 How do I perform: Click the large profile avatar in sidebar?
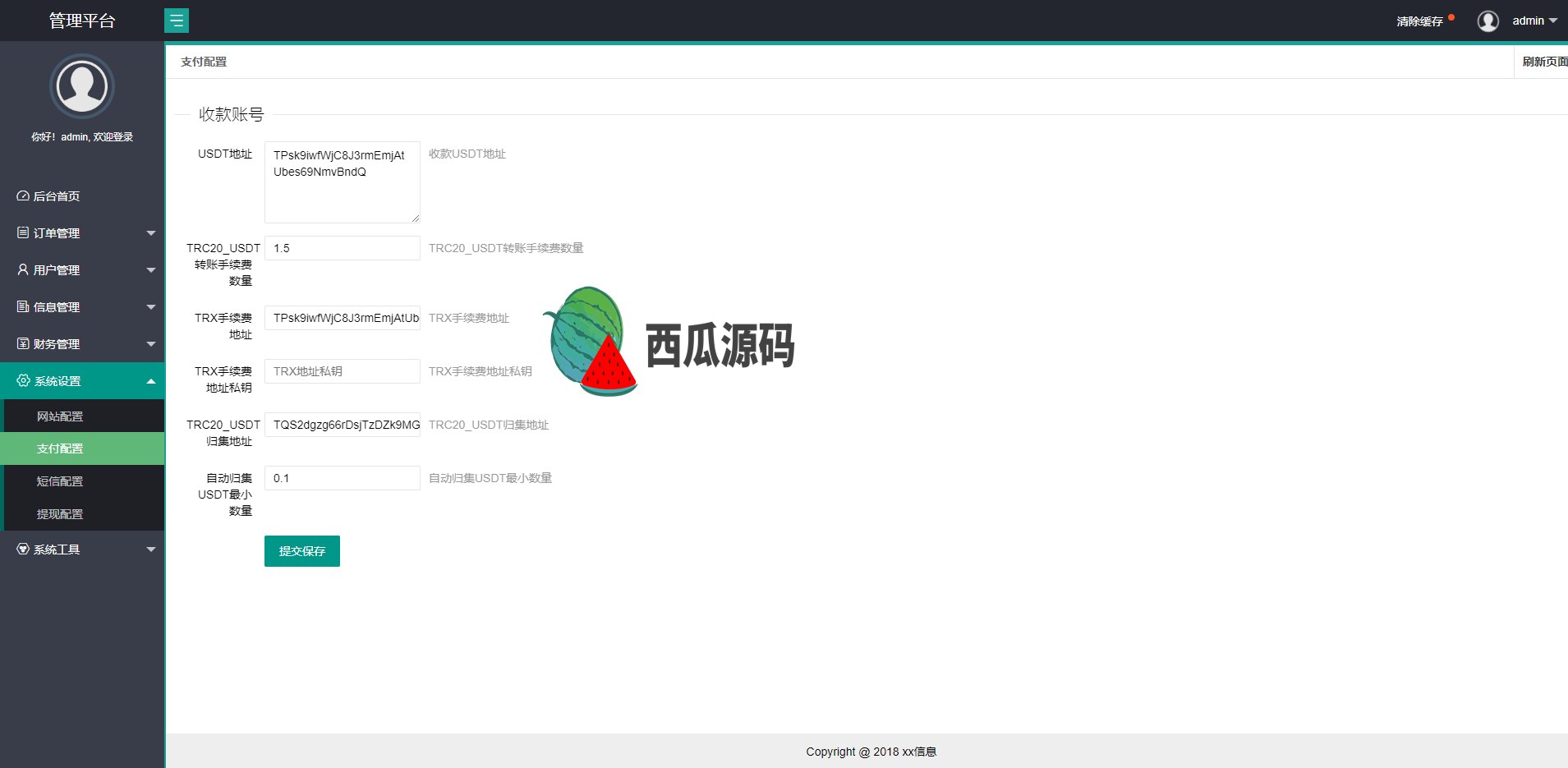click(x=82, y=86)
